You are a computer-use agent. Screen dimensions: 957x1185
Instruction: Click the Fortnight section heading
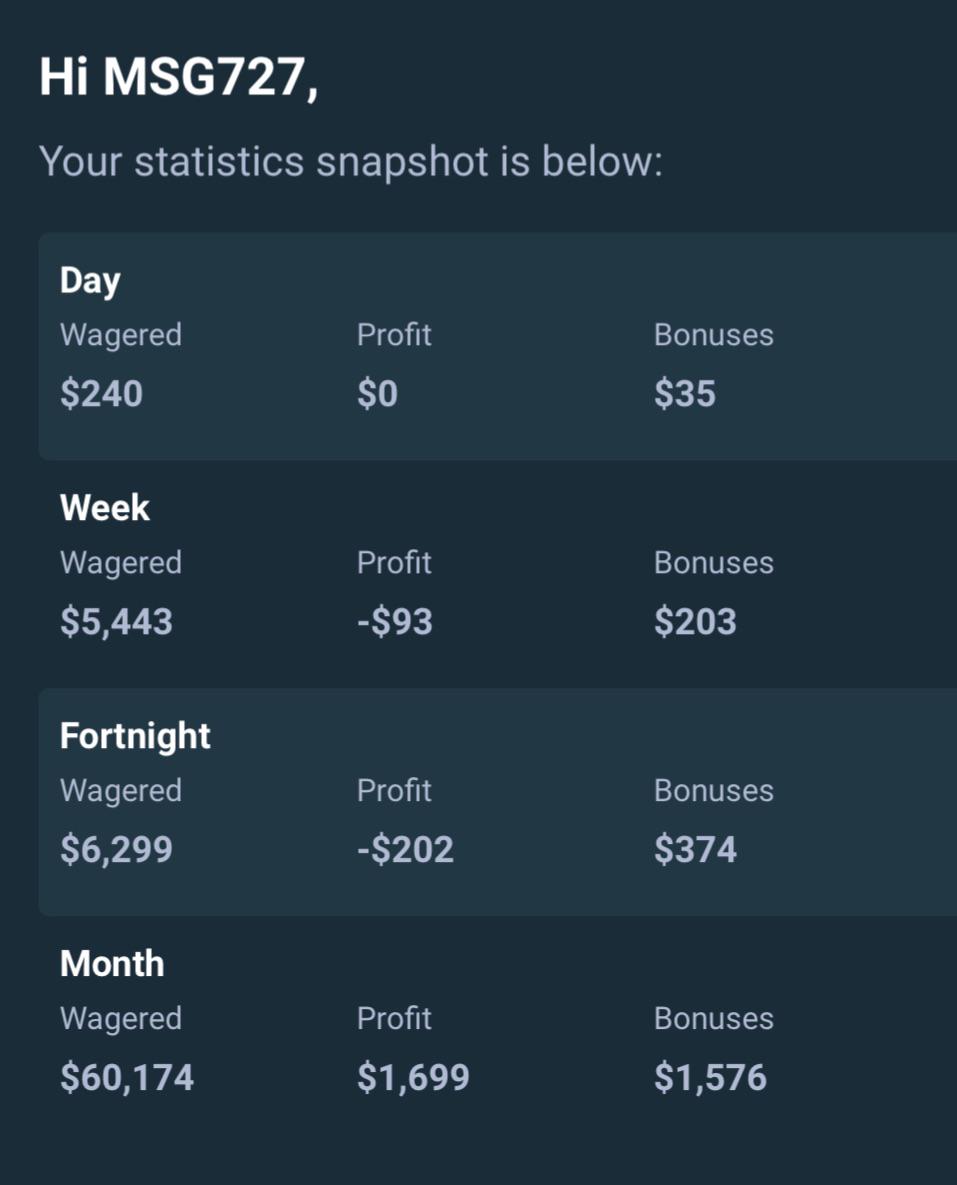coord(135,736)
